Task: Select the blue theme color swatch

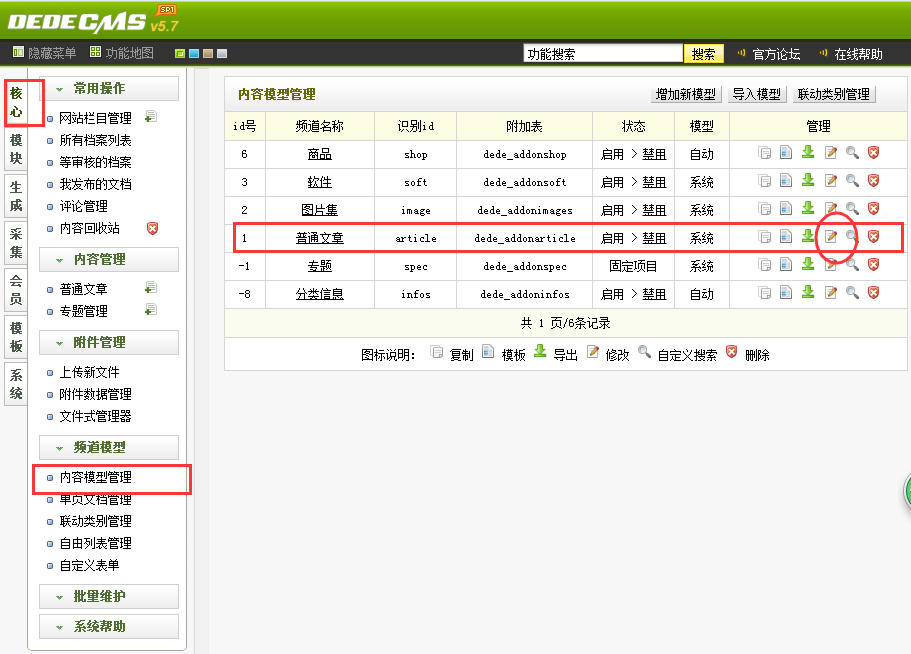Action: click(x=194, y=54)
